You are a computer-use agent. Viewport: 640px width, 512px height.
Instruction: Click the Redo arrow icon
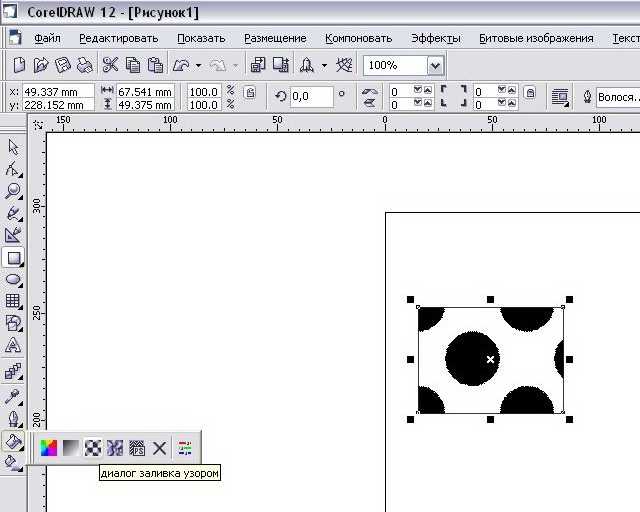[x=218, y=65]
